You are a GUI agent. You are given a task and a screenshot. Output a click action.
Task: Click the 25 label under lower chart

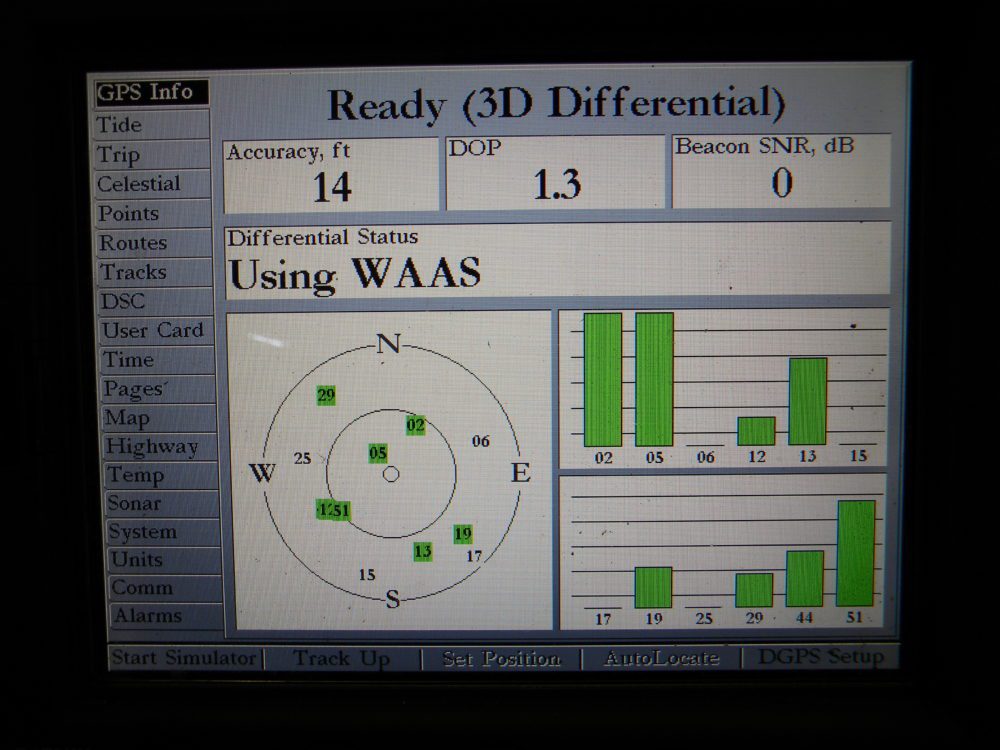[x=703, y=619]
